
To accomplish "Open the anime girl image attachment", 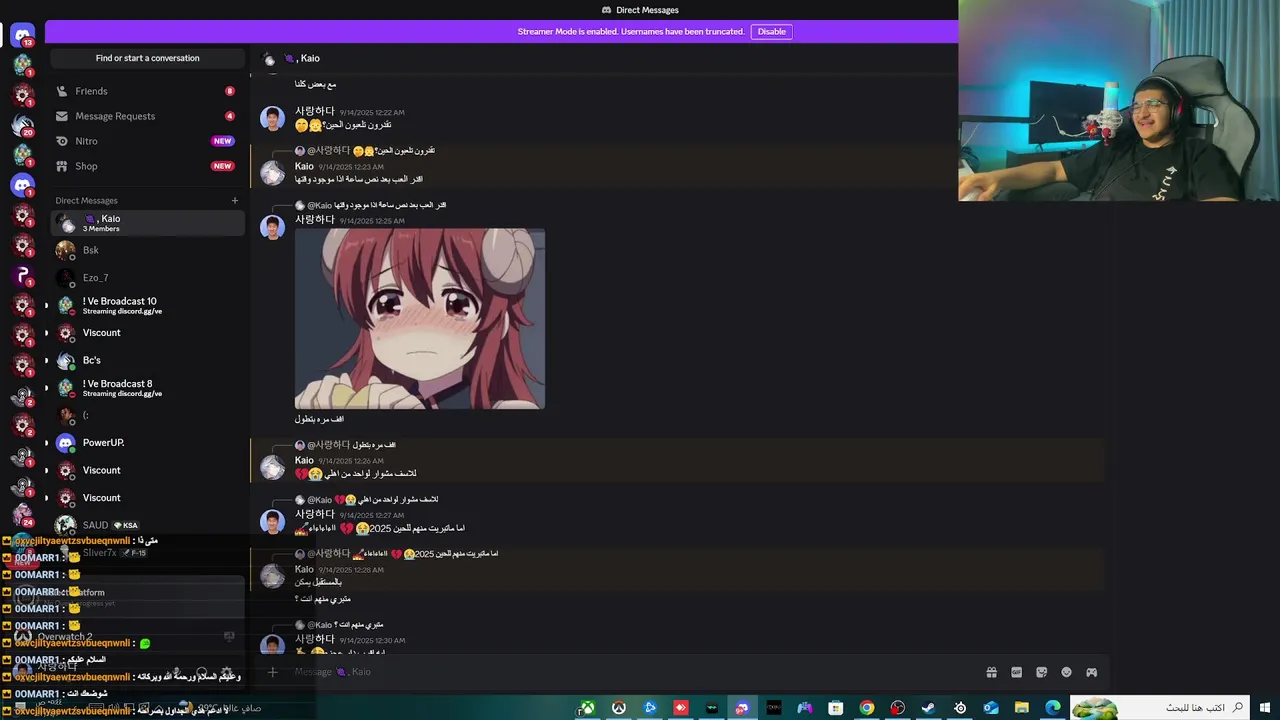I will (x=420, y=319).
